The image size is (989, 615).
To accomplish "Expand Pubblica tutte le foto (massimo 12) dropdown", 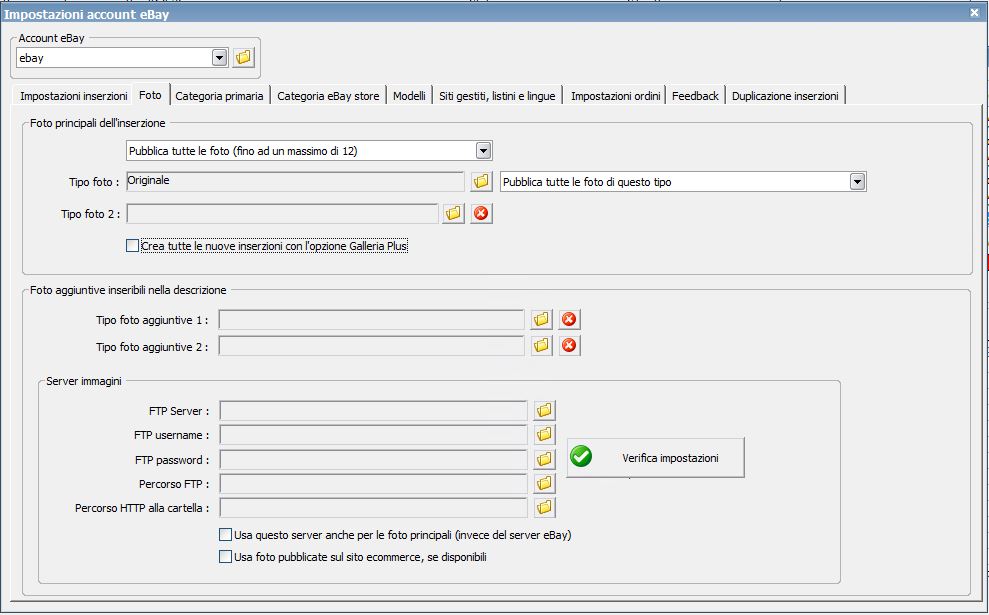I will click(484, 151).
